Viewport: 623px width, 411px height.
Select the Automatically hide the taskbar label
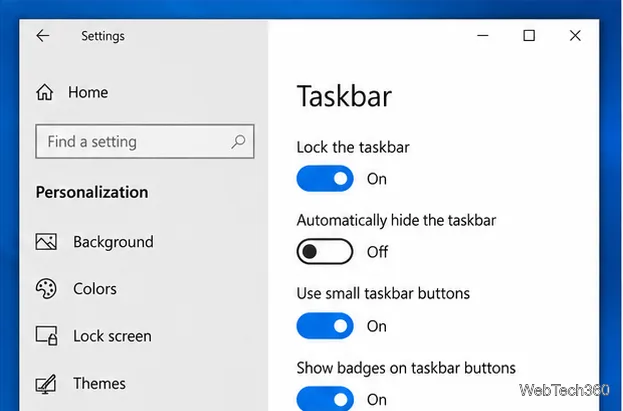click(x=397, y=221)
